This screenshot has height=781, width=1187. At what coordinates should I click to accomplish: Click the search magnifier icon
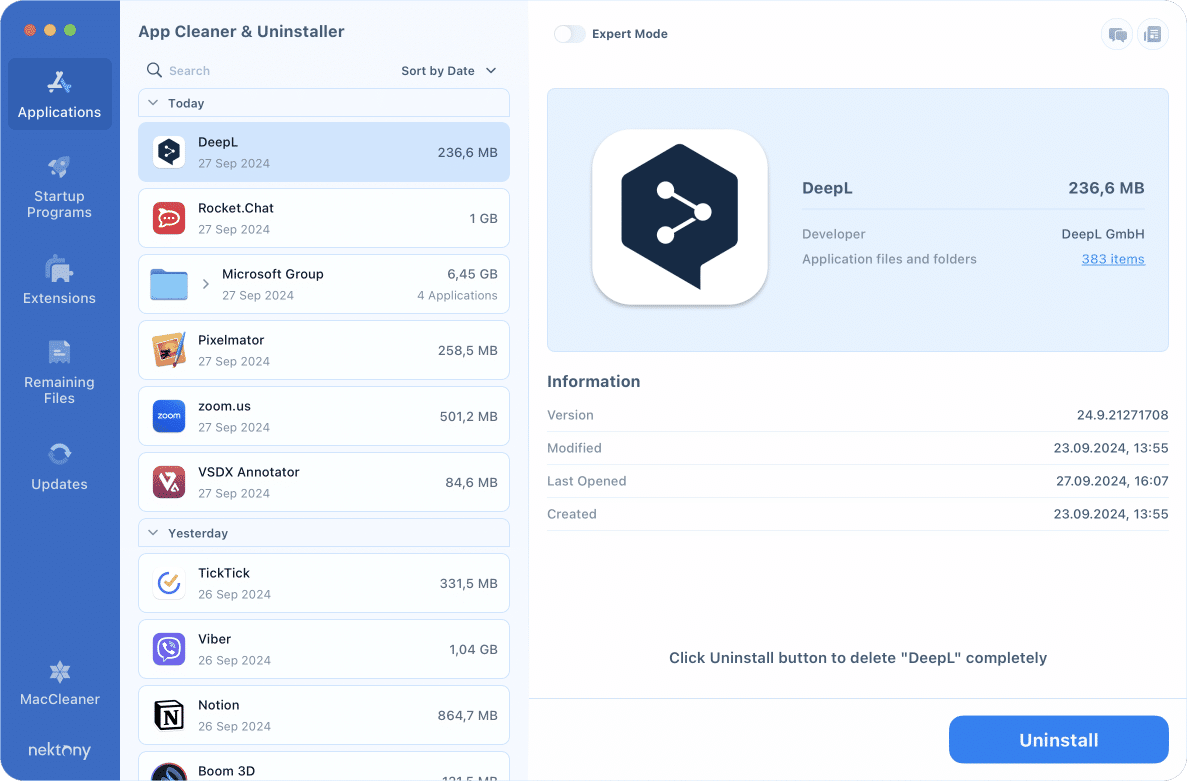click(x=154, y=70)
